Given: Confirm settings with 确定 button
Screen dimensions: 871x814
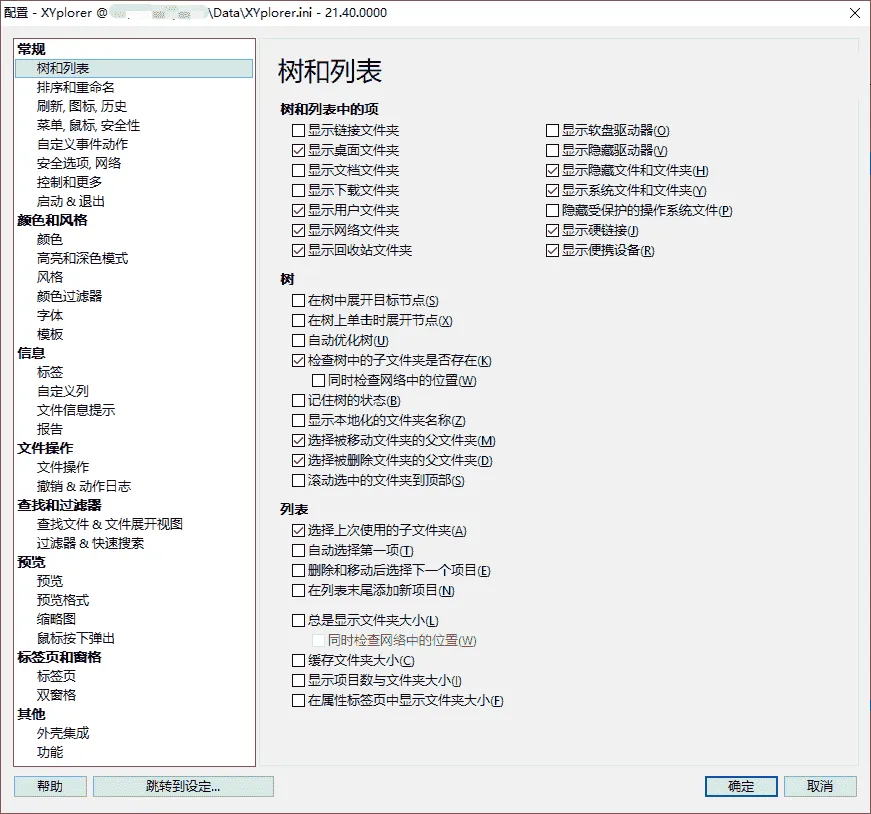Looking at the screenshot, I should click(741, 786).
